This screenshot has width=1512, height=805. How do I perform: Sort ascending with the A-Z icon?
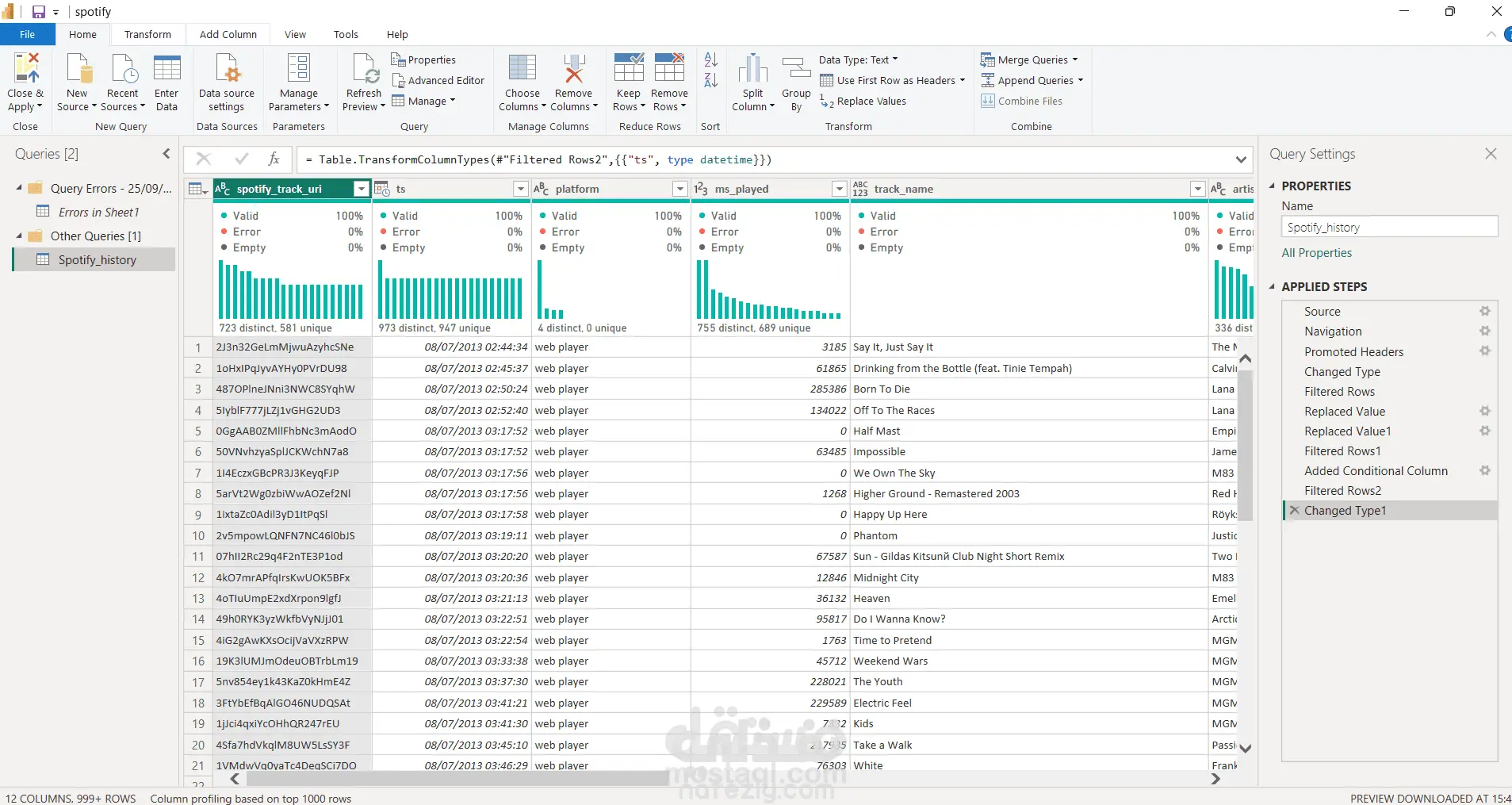(711, 59)
